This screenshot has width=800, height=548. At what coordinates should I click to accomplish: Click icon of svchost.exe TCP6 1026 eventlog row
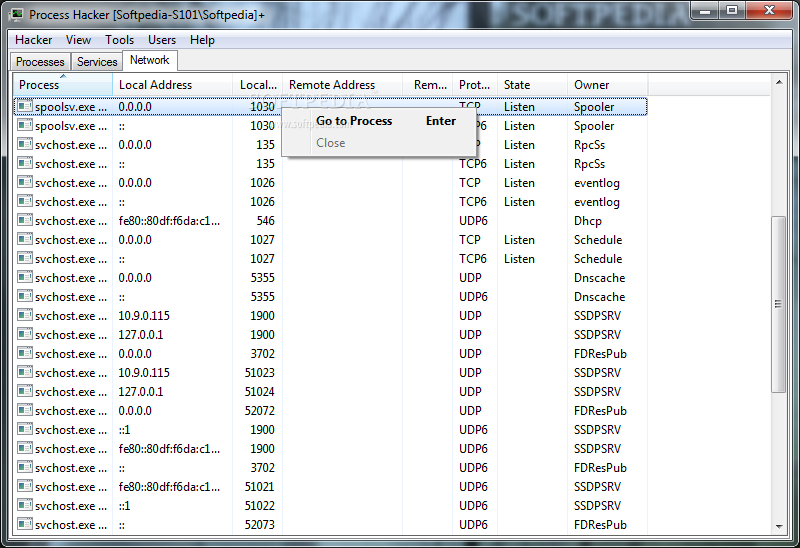[24, 201]
